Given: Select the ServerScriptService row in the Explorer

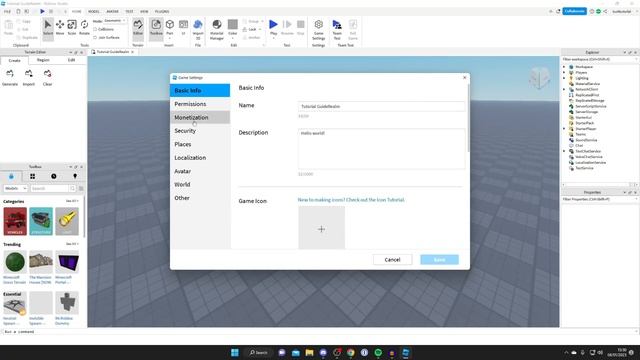Looking at the screenshot, I should tap(591, 106).
